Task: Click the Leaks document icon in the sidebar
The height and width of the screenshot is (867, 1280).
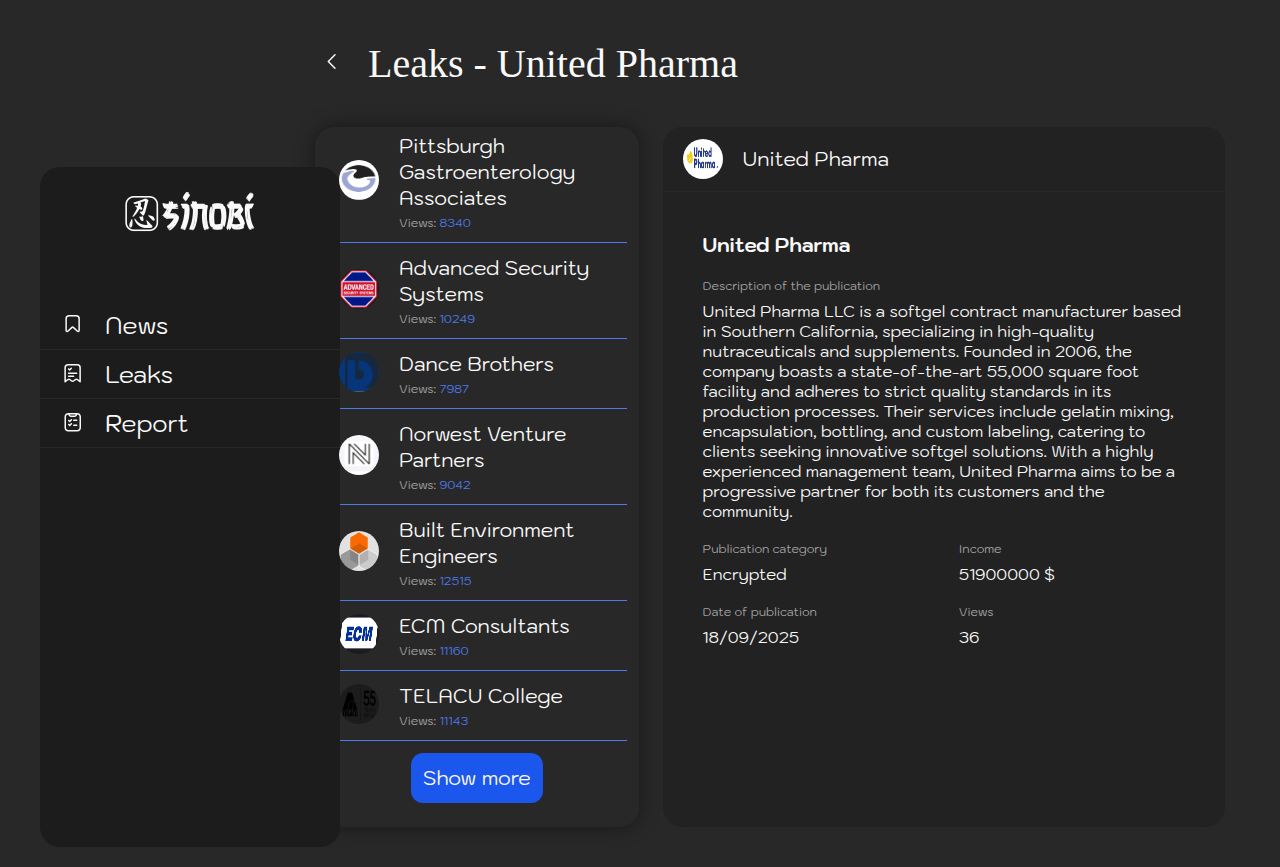Action: click(72, 374)
